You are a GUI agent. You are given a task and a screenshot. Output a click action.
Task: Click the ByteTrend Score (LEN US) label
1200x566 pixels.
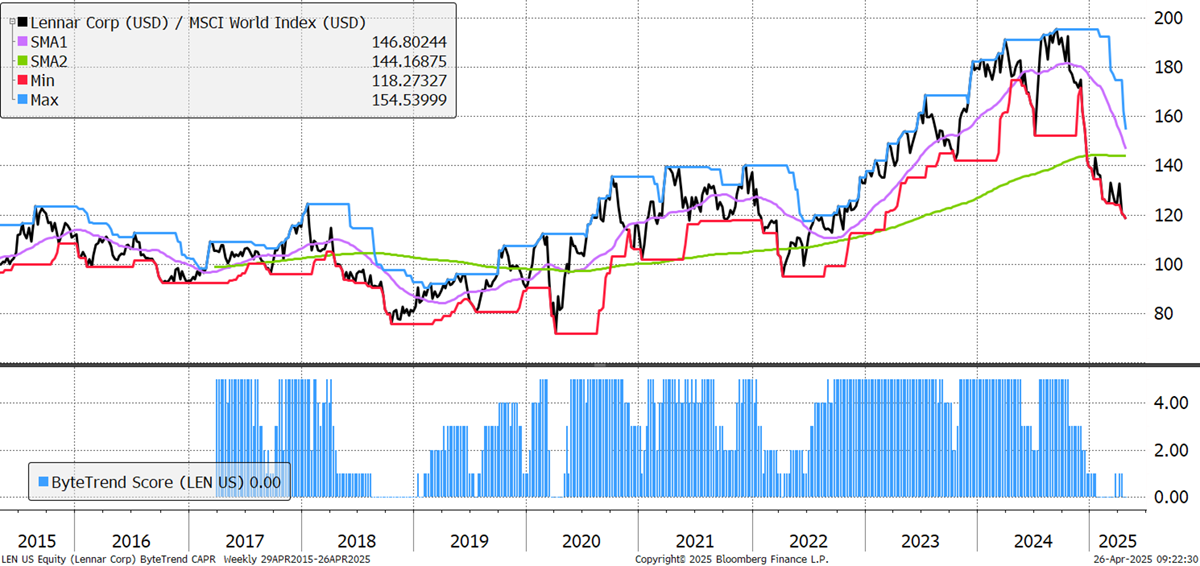[147, 482]
